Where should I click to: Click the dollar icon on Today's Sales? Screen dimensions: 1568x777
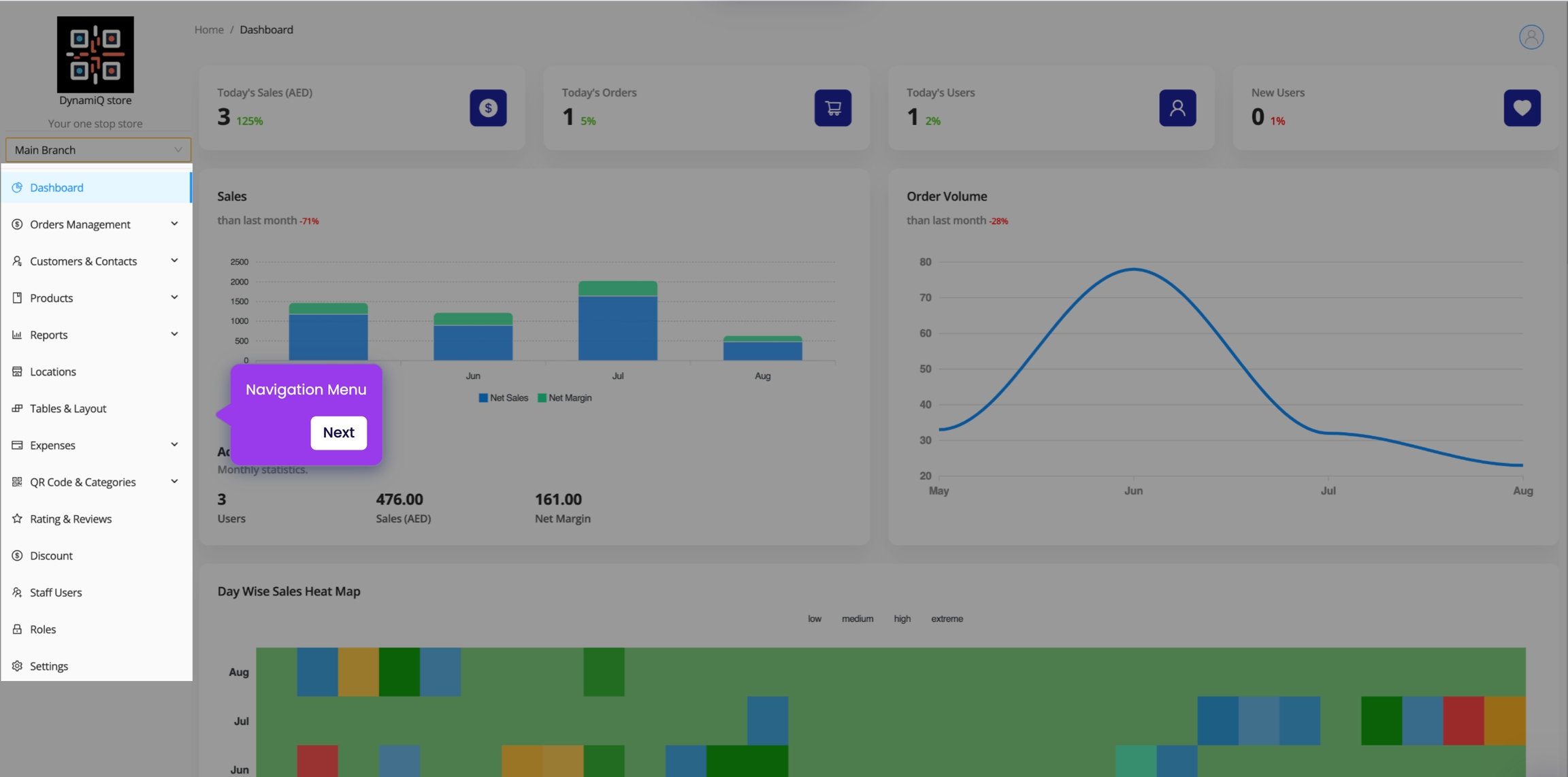(x=488, y=108)
